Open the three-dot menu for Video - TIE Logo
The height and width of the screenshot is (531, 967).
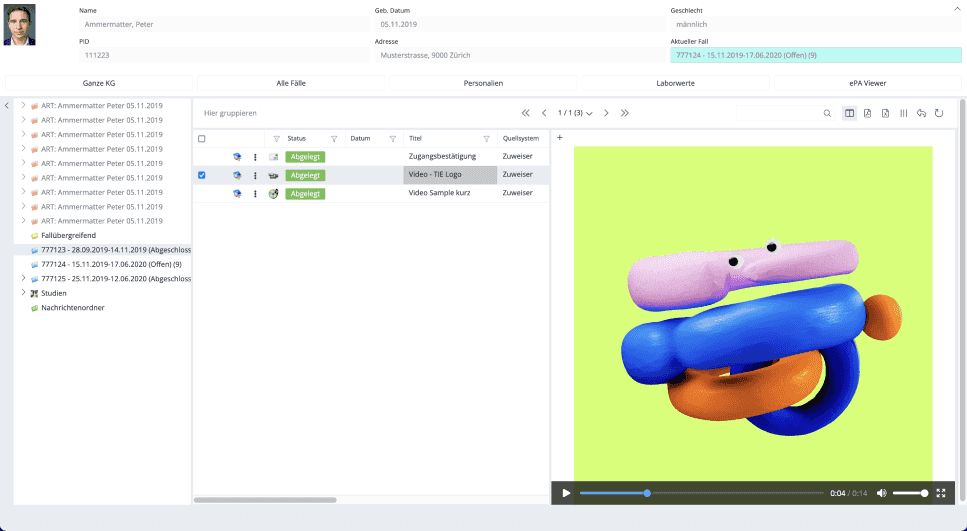pos(255,176)
